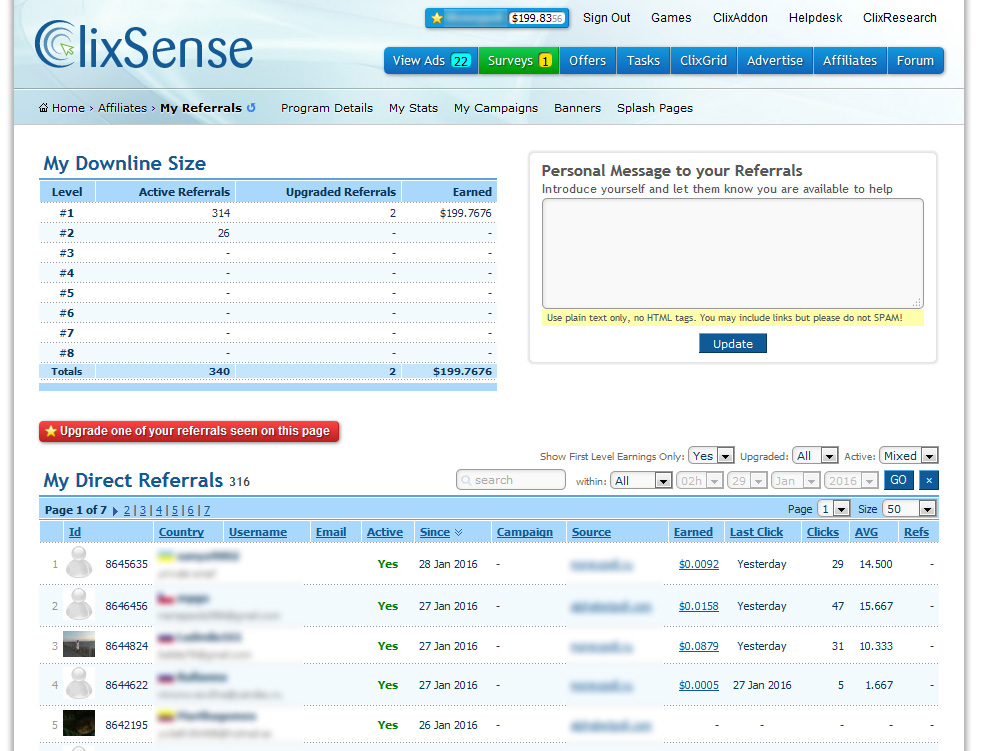Open My Stats submenu

[x=413, y=108]
